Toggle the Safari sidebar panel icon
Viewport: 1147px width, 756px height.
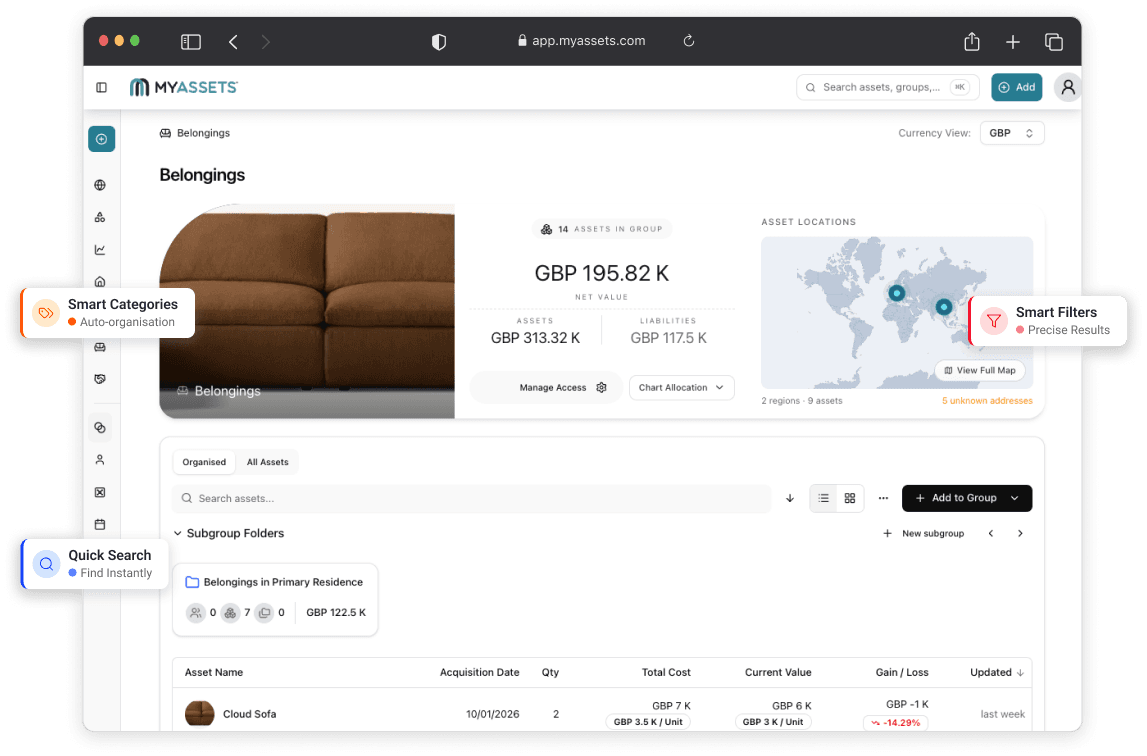[191, 42]
